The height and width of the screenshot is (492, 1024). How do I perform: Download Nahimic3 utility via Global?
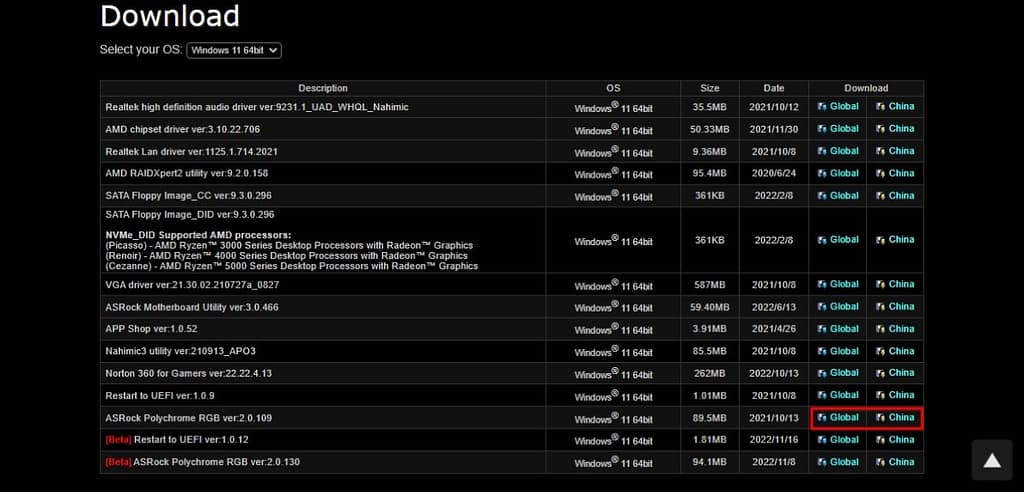[x=838, y=351]
